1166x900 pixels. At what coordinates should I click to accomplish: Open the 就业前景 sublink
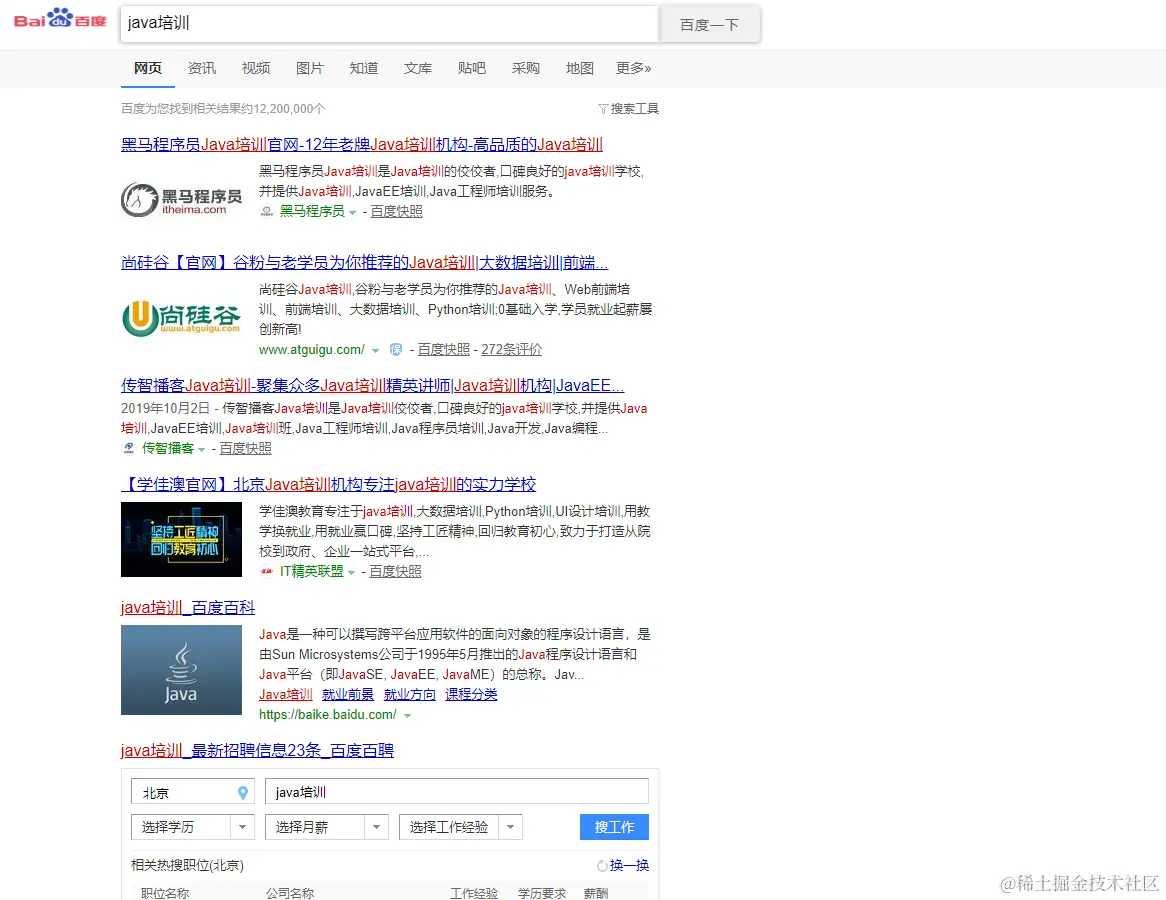click(348, 694)
